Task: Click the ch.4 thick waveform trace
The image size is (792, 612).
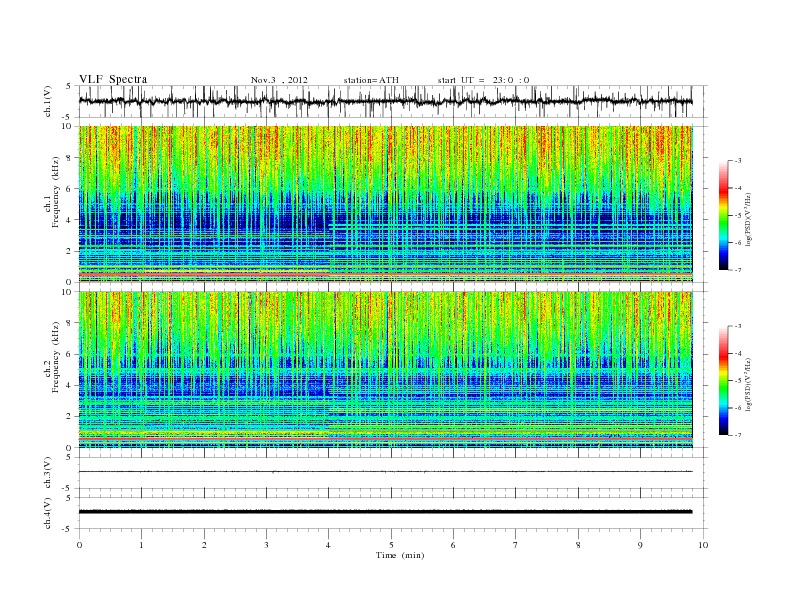Action: pos(386,512)
